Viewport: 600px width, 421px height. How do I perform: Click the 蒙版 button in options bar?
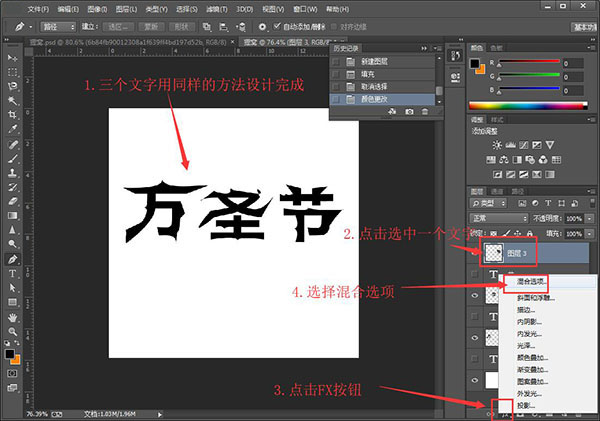click(151, 27)
